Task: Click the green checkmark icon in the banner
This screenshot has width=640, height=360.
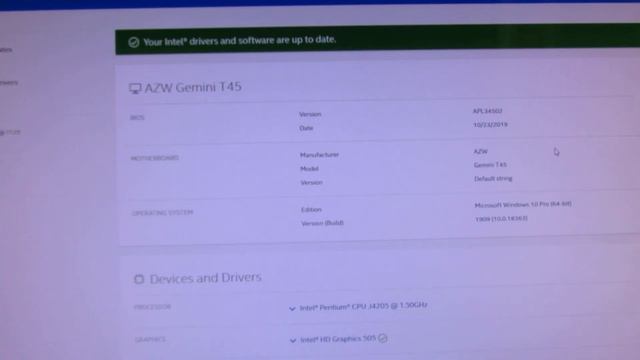Action: coord(133,42)
